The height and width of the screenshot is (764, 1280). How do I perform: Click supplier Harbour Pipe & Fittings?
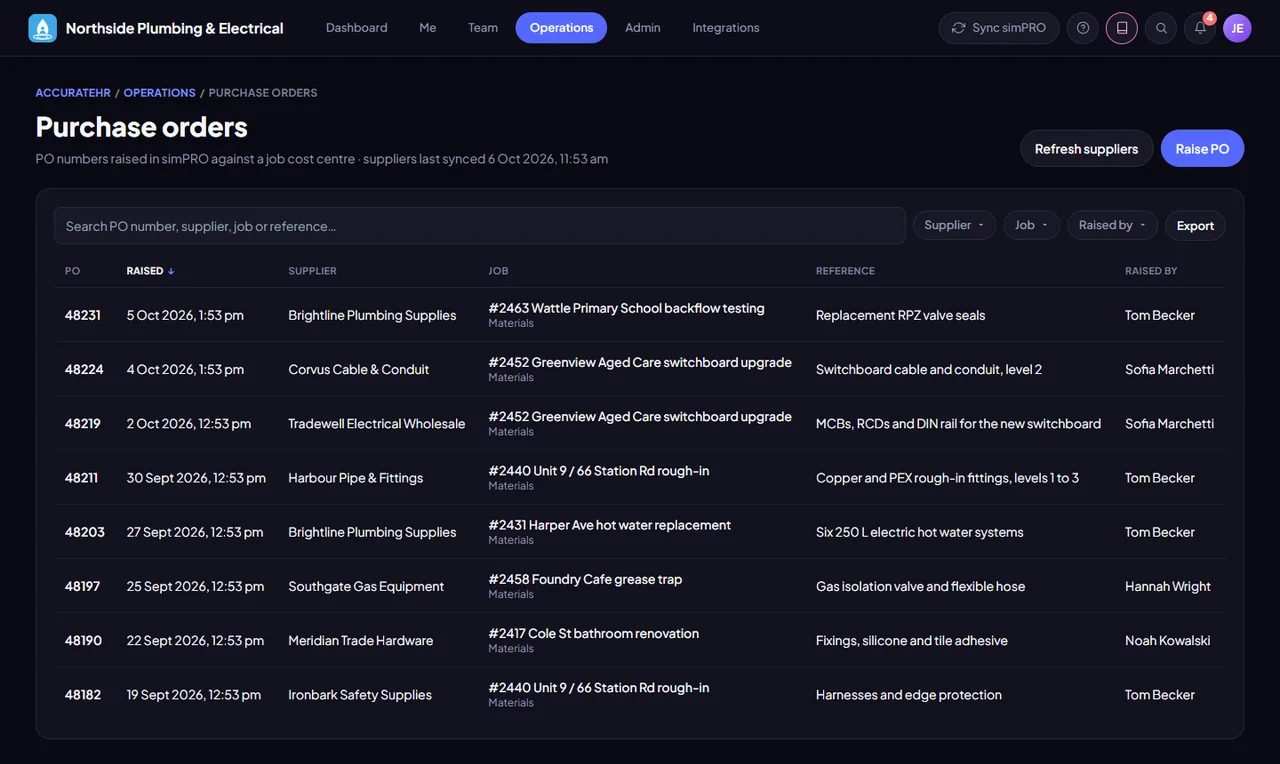[x=355, y=478]
